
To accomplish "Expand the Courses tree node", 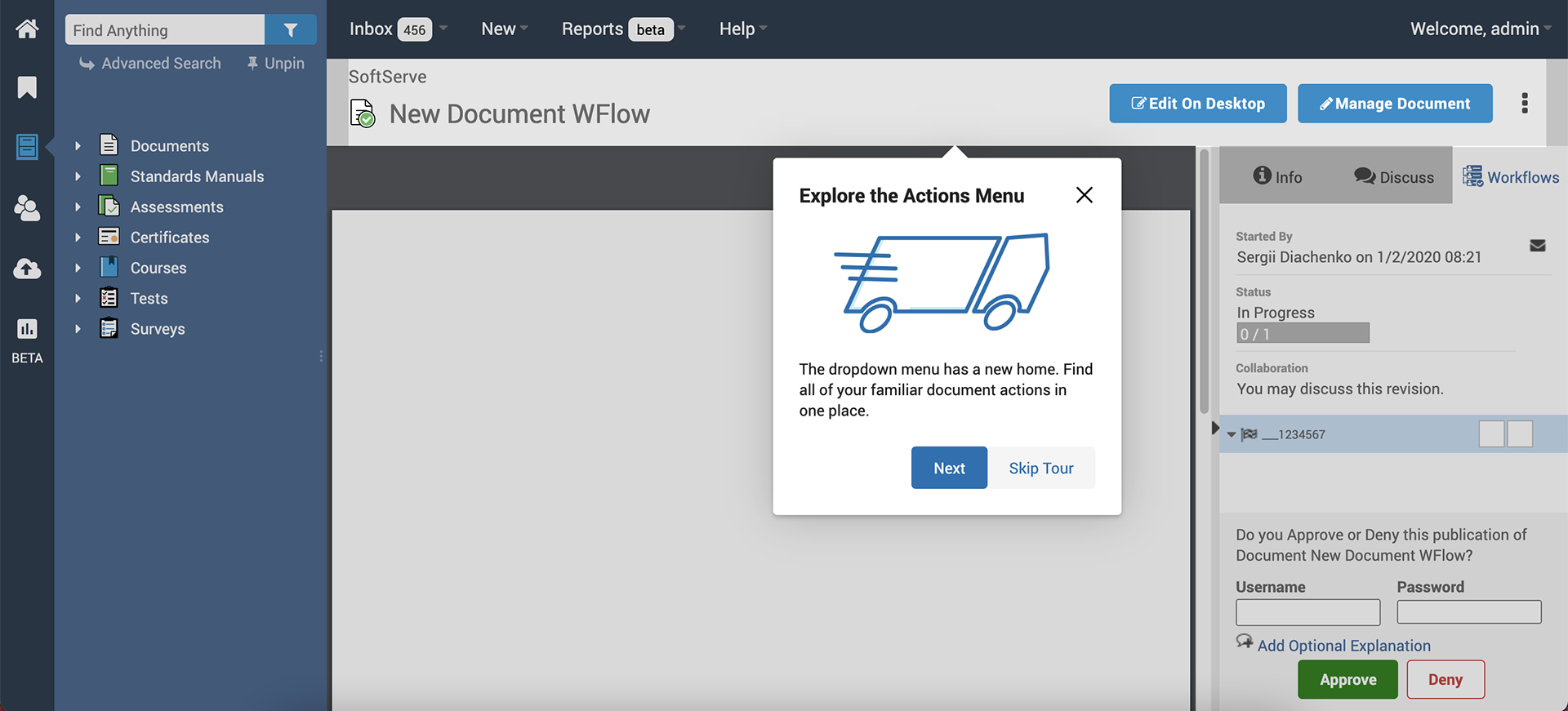I will point(78,268).
